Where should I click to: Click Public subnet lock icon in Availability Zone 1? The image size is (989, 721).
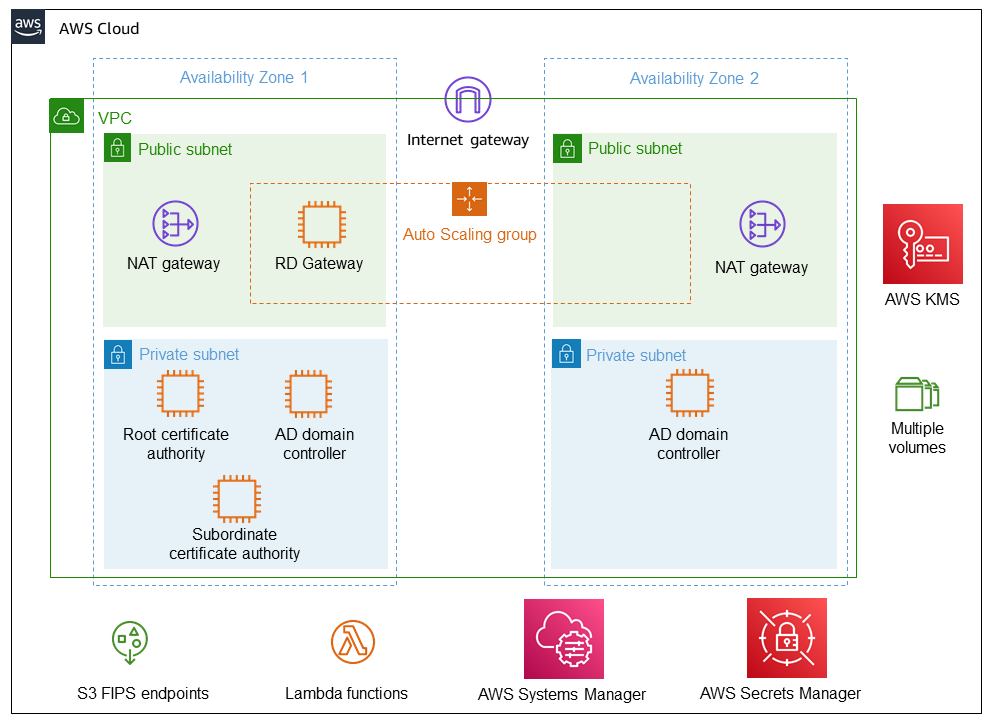coord(117,148)
